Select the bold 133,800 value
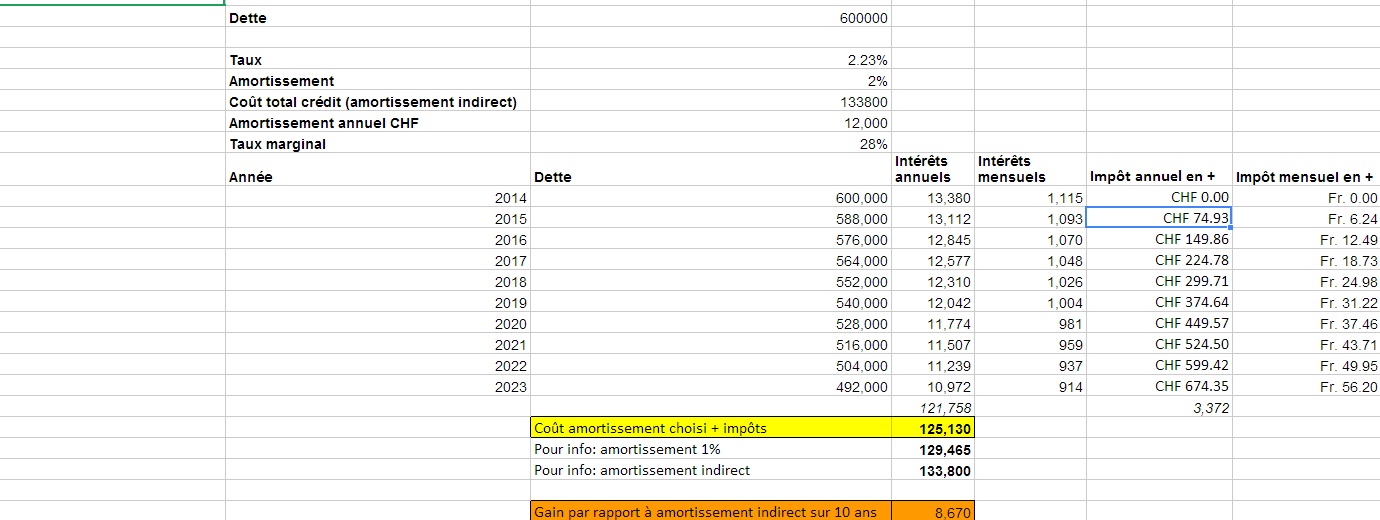This screenshot has height=520, width=1380. 932,471
